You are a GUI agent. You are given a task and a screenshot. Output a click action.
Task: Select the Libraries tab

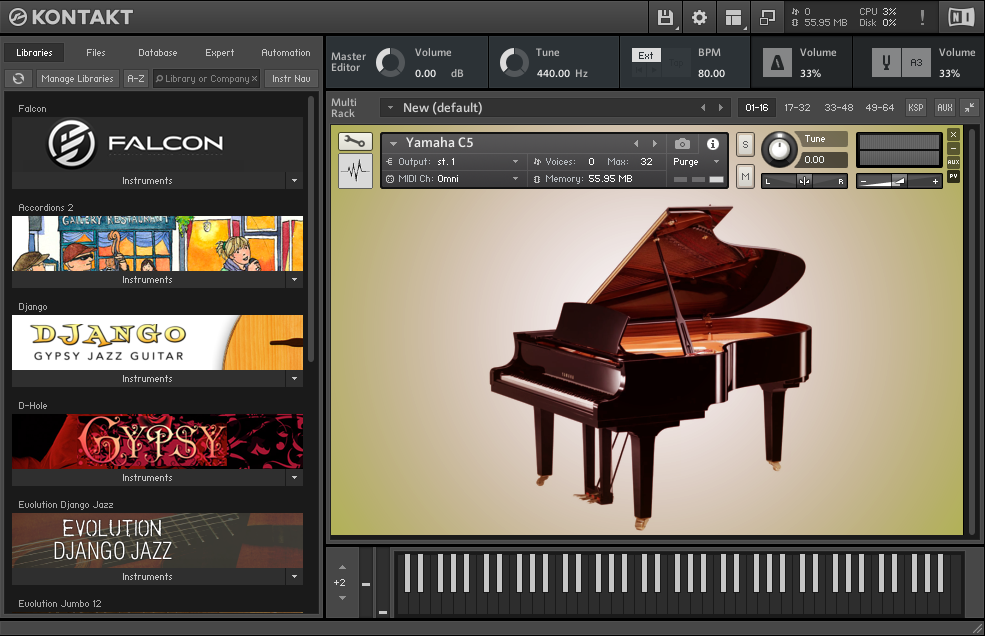pyautogui.click(x=34, y=53)
